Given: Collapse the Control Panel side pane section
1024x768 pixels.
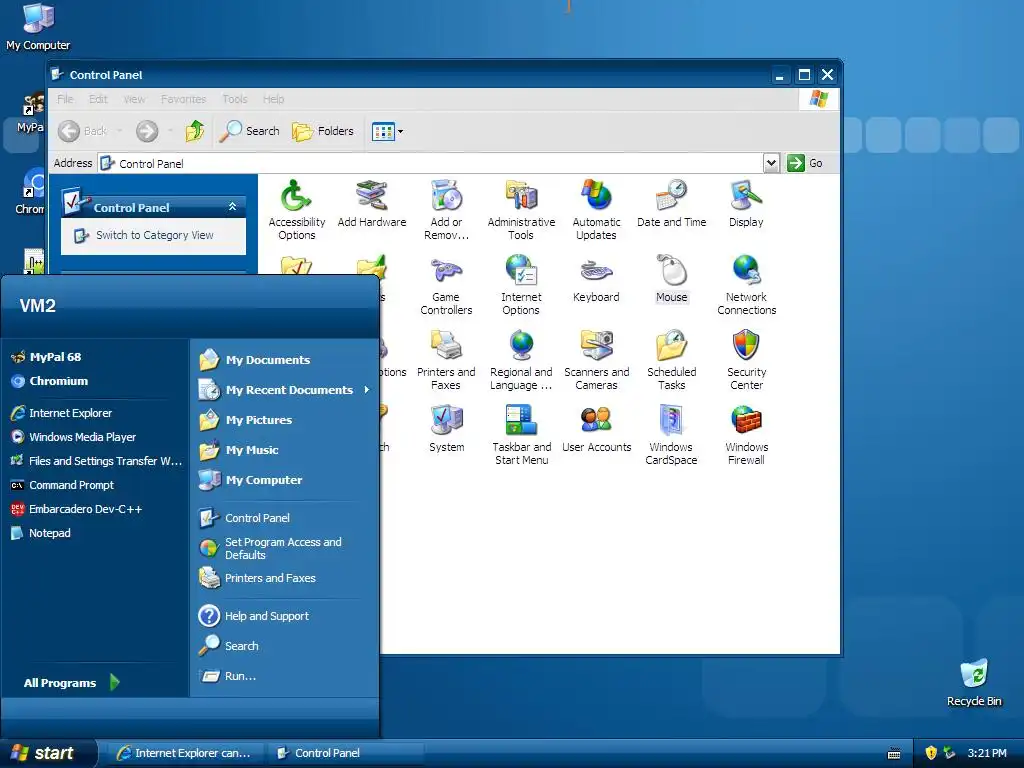Looking at the screenshot, I should (x=232, y=206).
